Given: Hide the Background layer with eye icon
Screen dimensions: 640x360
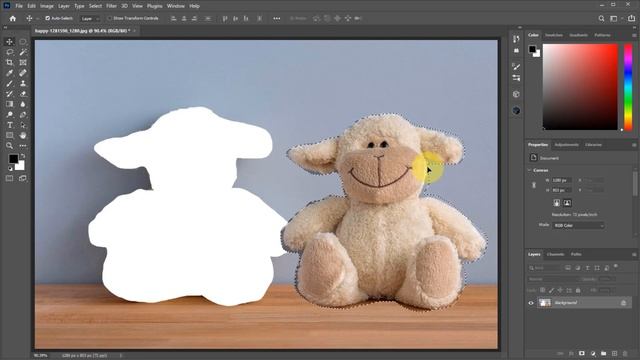Looking at the screenshot, I should (531, 303).
